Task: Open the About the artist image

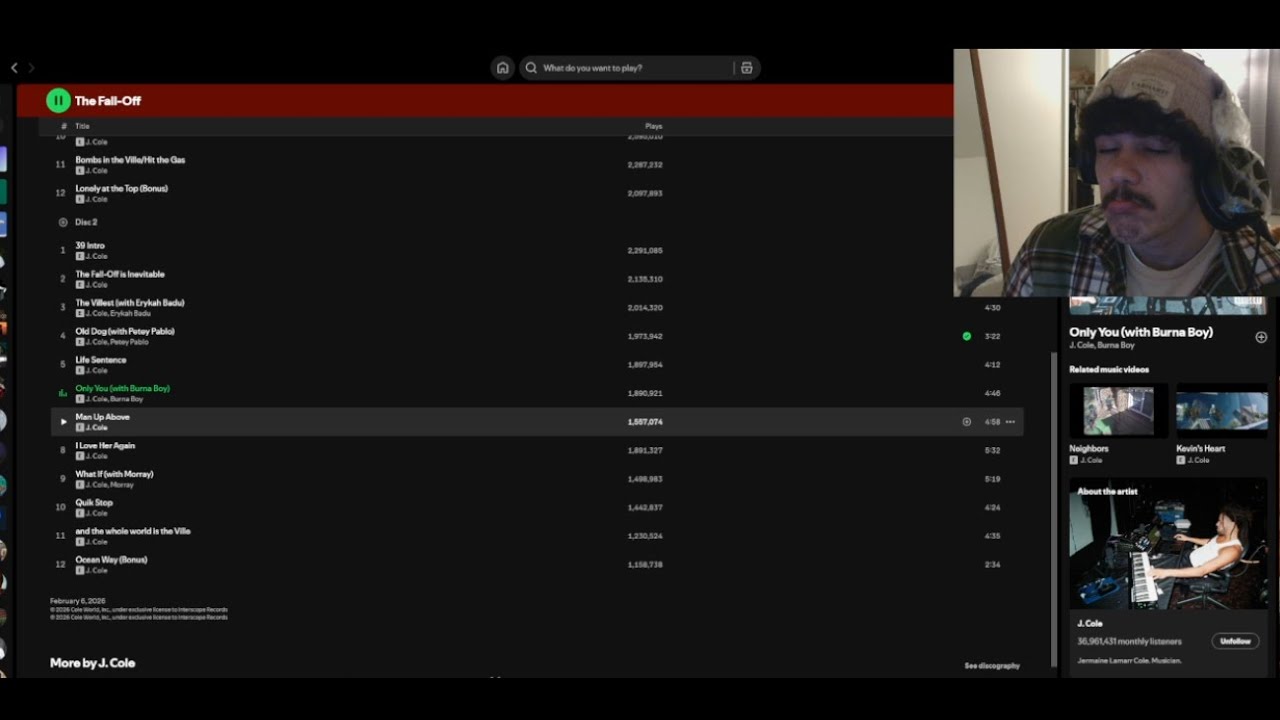Action: 1168,544
